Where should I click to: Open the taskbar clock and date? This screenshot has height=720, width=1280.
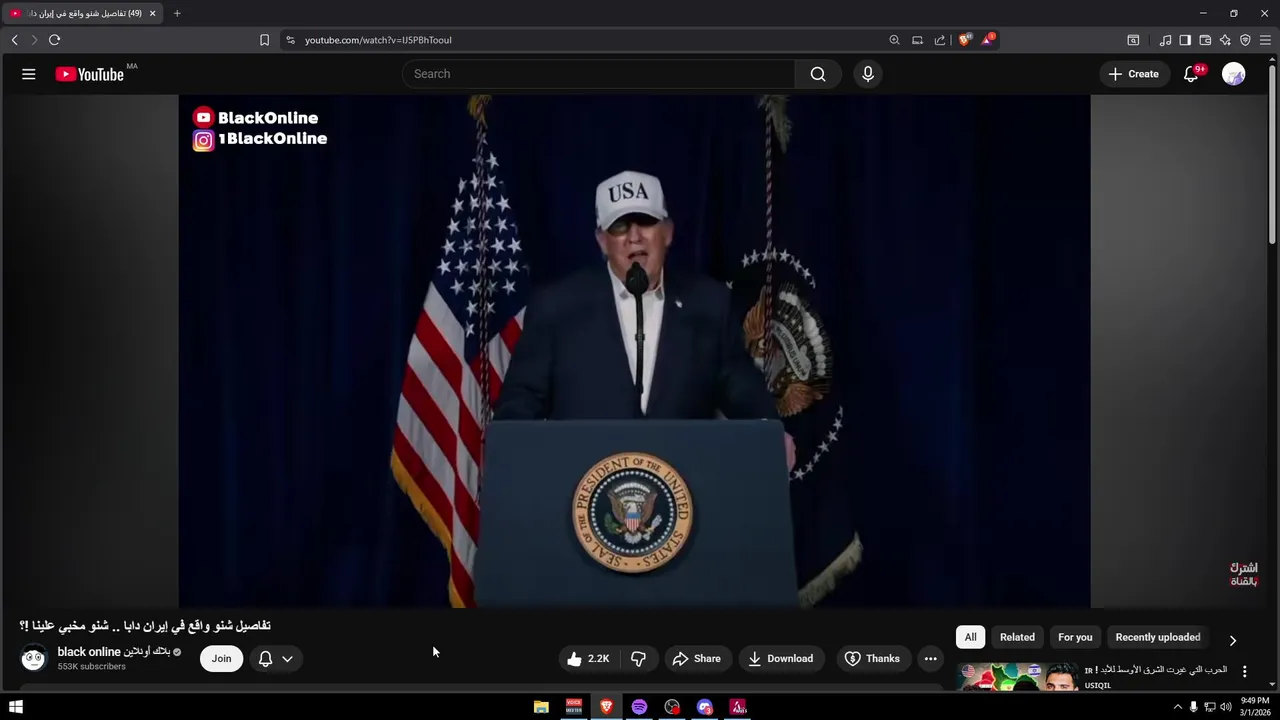click(x=1255, y=707)
